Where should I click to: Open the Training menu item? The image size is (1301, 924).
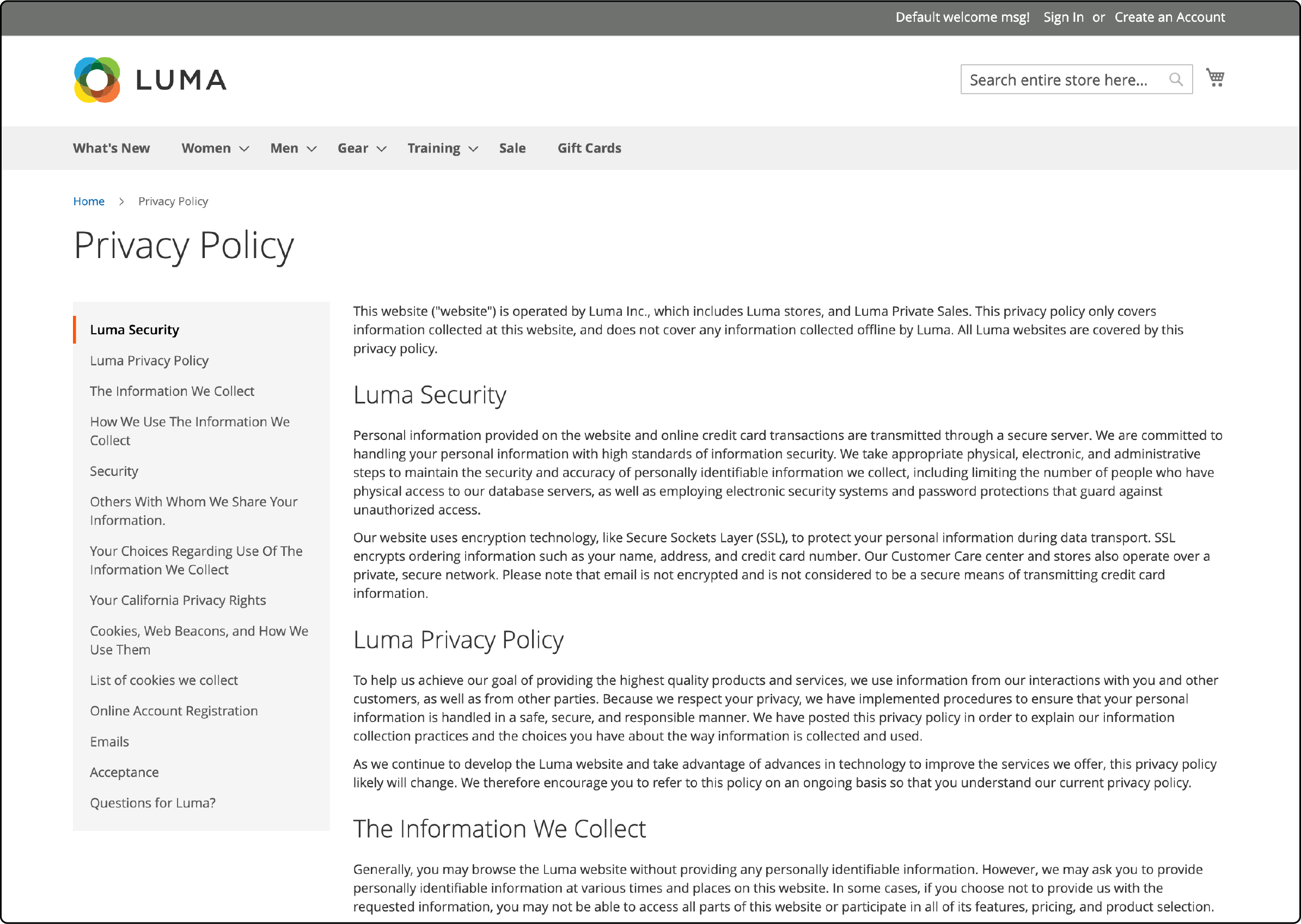[x=433, y=148]
